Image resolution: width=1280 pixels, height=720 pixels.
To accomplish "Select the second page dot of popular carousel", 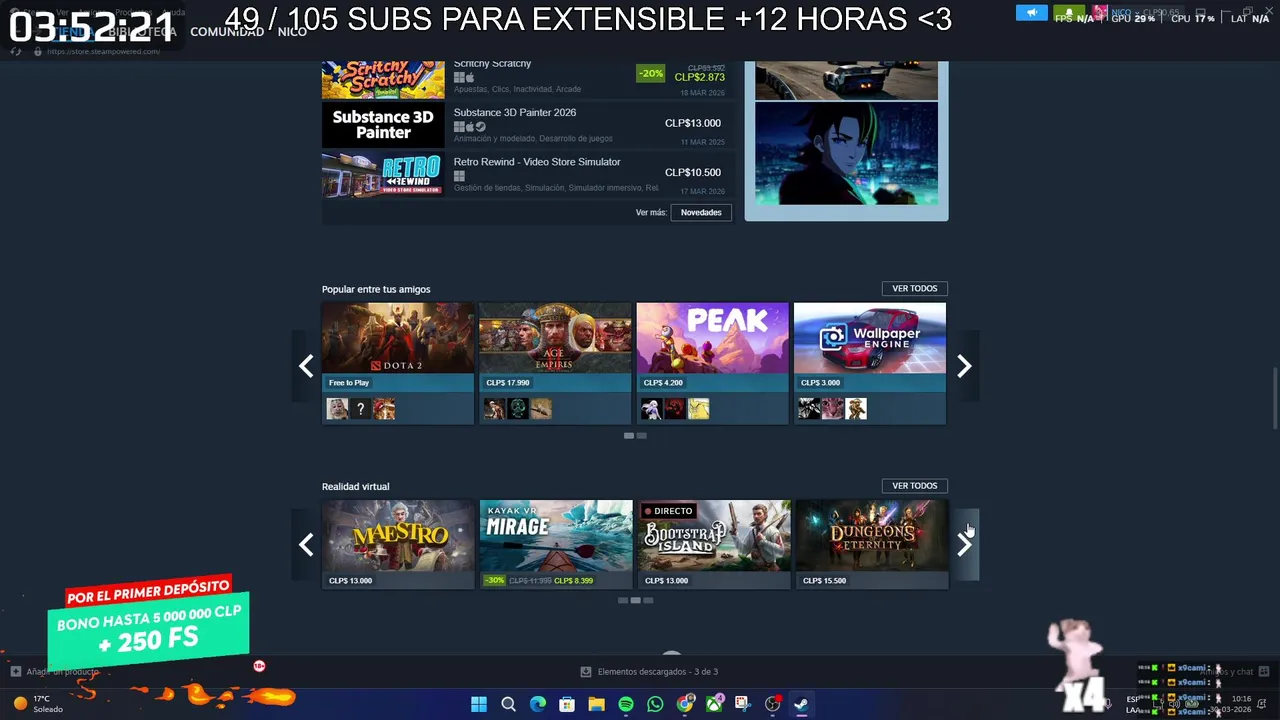I will [642, 436].
